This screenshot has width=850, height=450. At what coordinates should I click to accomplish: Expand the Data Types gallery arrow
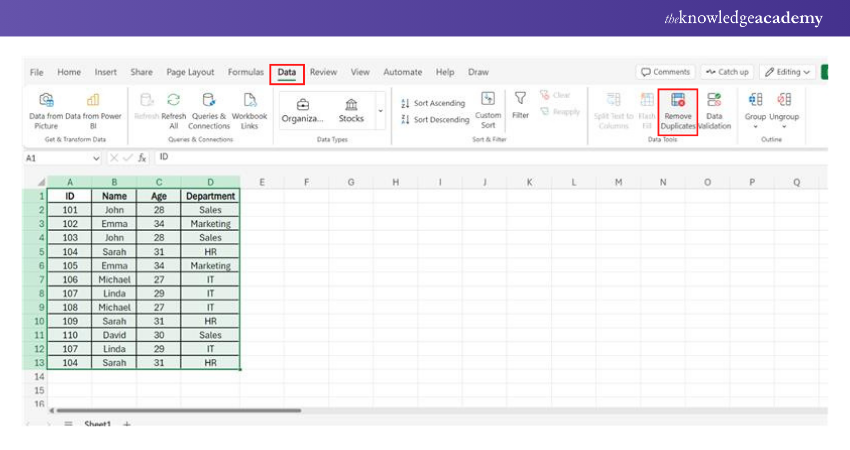(x=380, y=111)
